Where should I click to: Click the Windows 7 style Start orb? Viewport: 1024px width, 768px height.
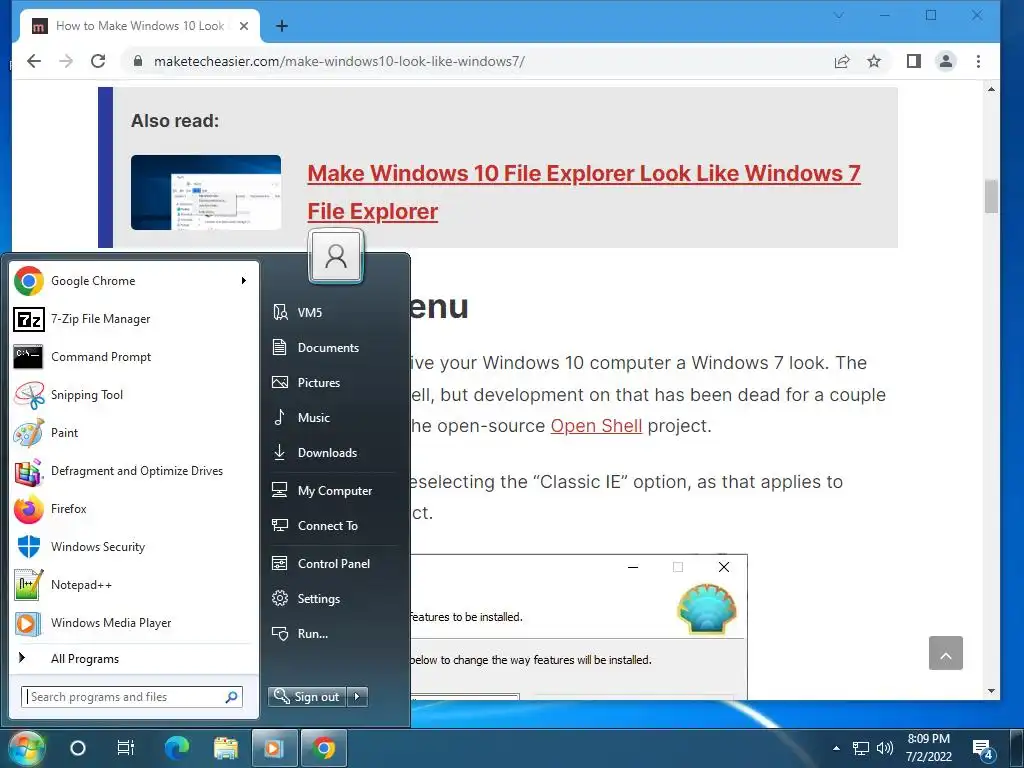(25, 748)
